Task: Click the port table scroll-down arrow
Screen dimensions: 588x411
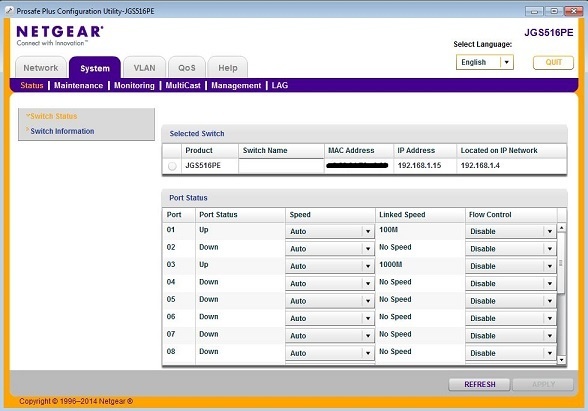Action: point(561,360)
